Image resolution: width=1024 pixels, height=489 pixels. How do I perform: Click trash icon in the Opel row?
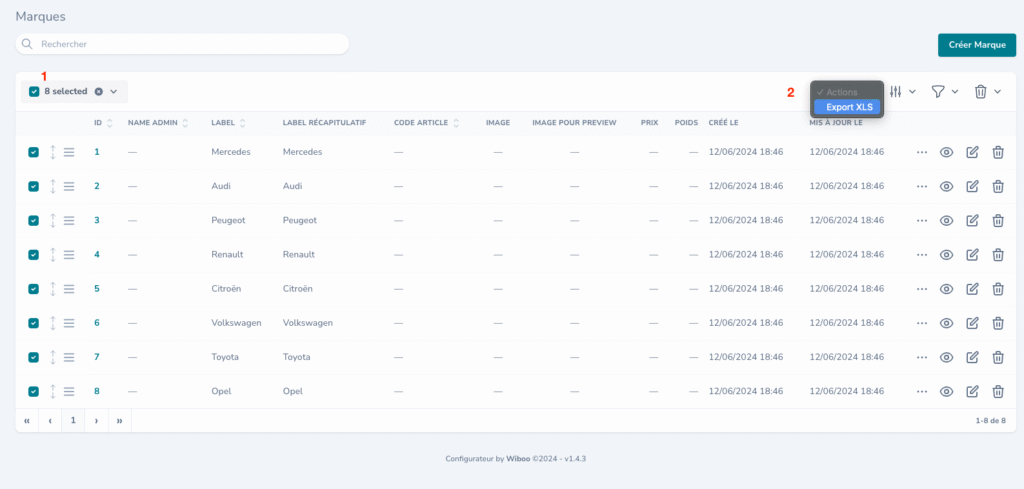click(x=998, y=391)
